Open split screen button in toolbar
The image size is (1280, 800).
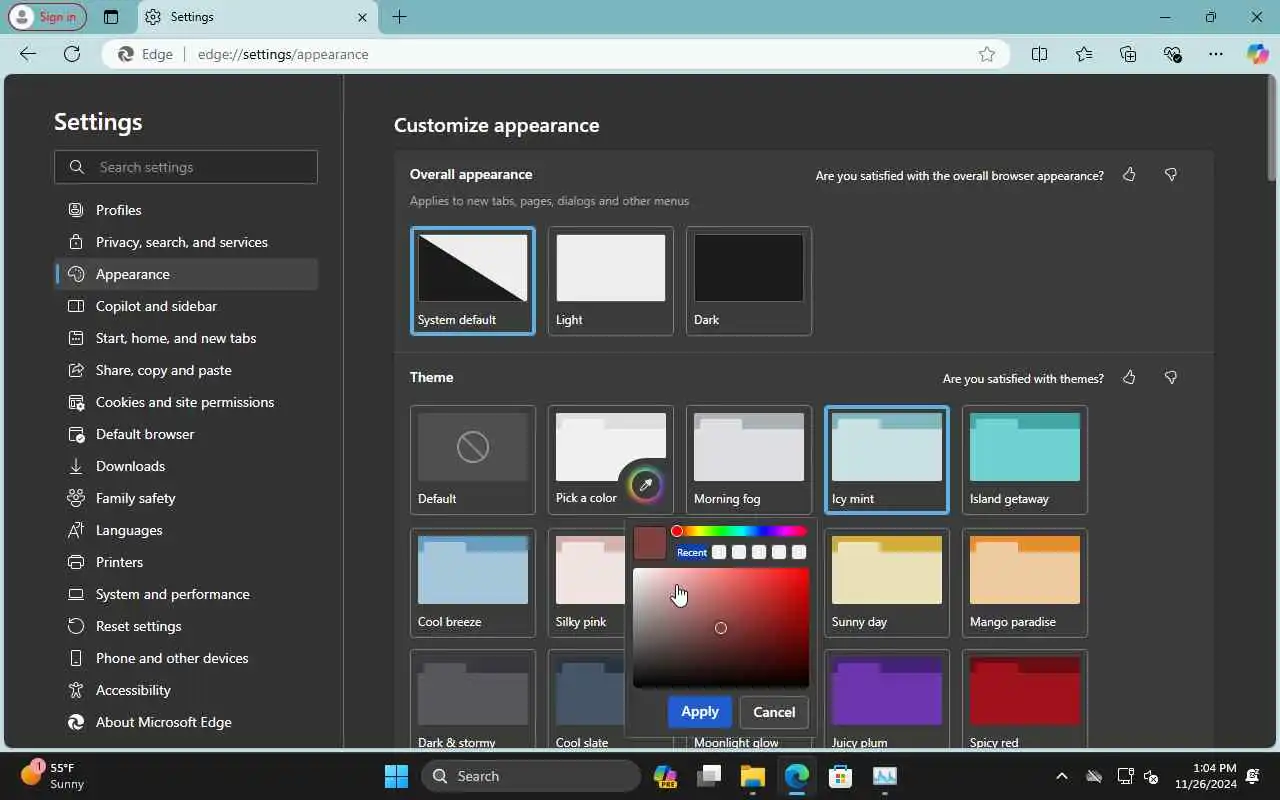[1039, 54]
